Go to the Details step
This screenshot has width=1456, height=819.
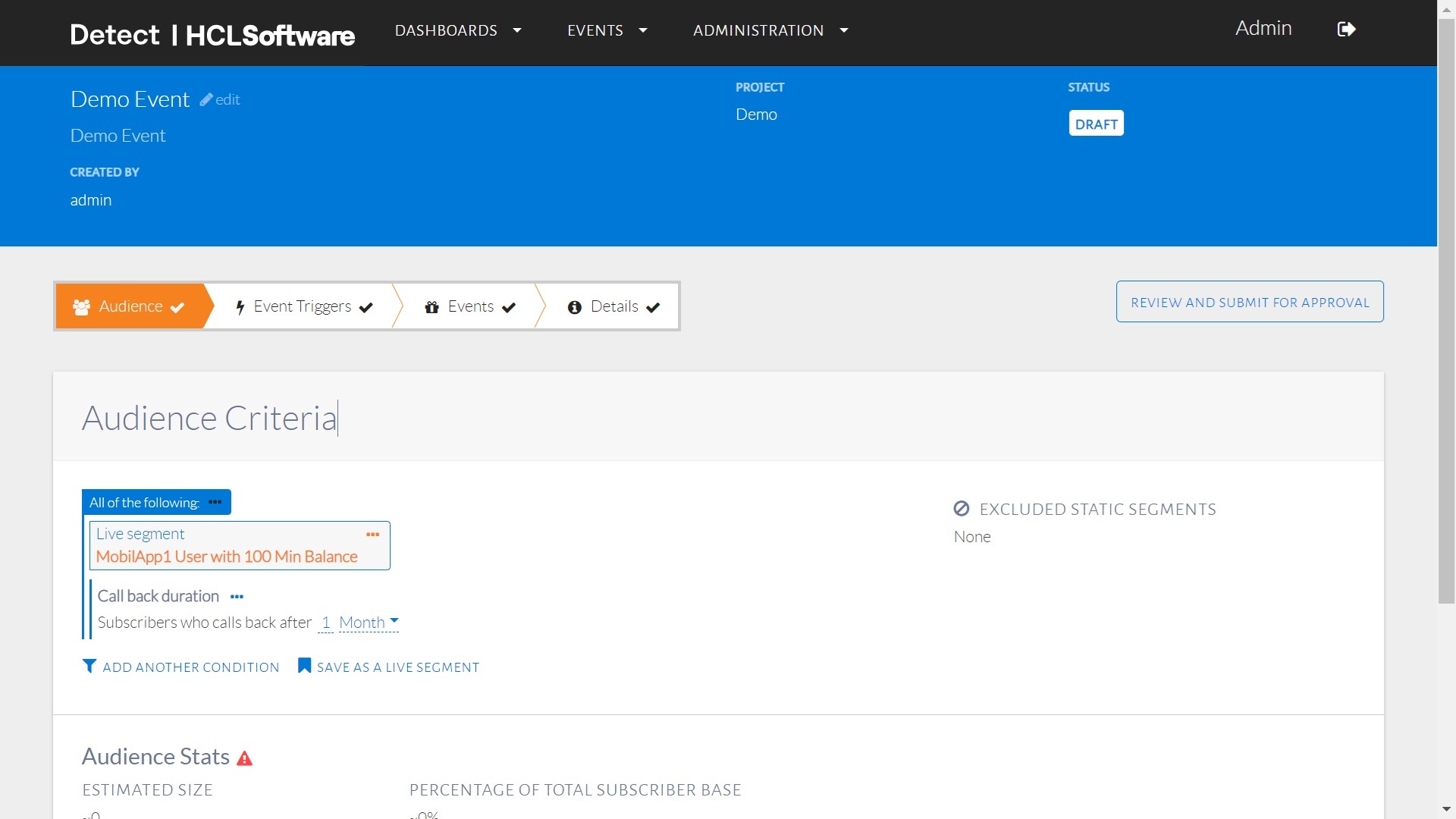coord(613,306)
